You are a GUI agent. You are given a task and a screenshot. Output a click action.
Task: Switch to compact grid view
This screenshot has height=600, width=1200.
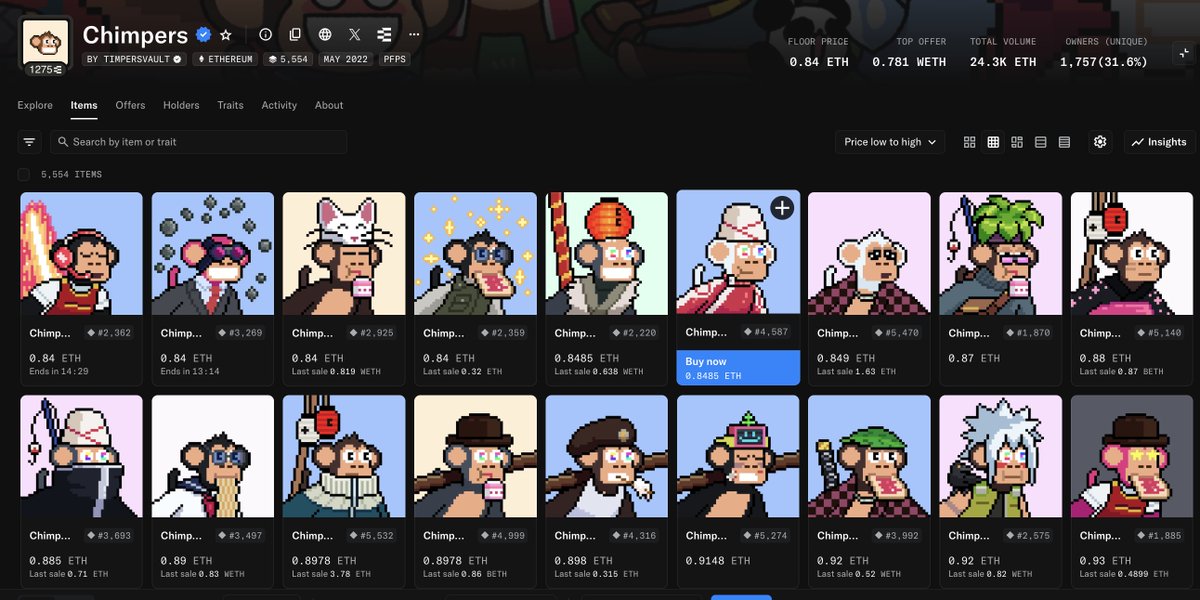pos(993,142)
